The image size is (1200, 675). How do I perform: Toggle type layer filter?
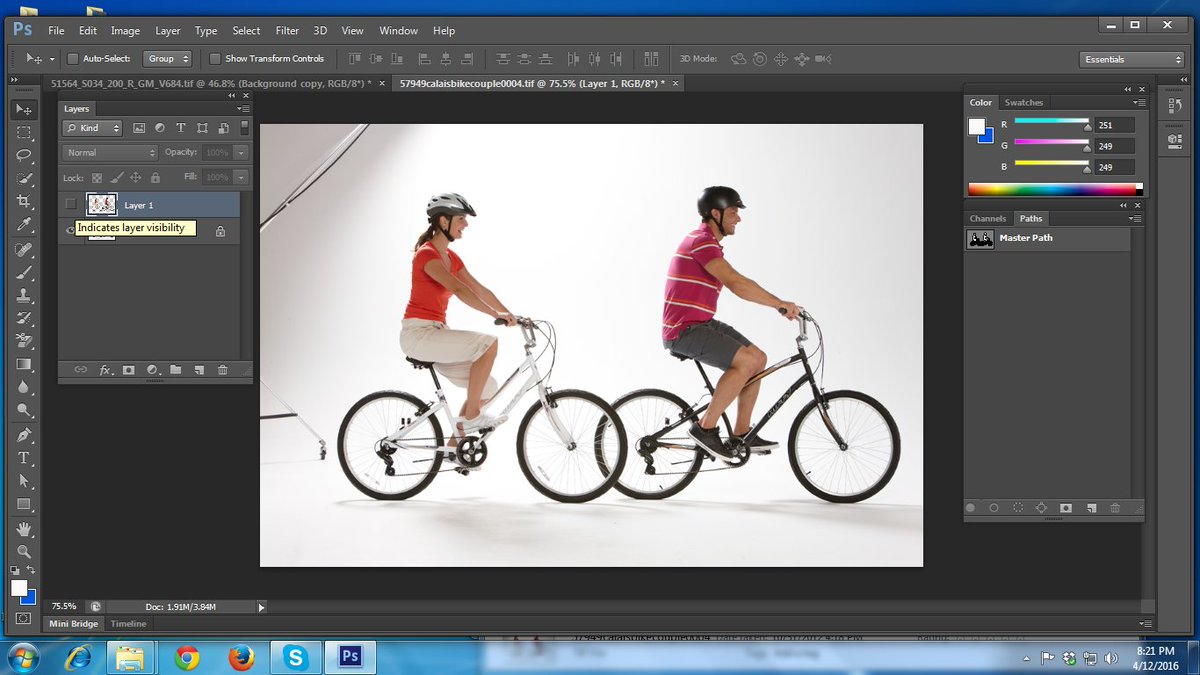coord(181,128)
